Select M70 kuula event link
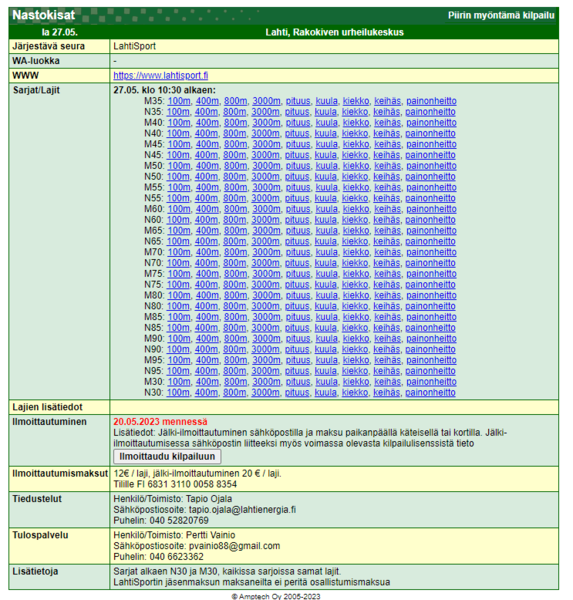This screenshot has height=600, width=573. [x=327, y=252]
